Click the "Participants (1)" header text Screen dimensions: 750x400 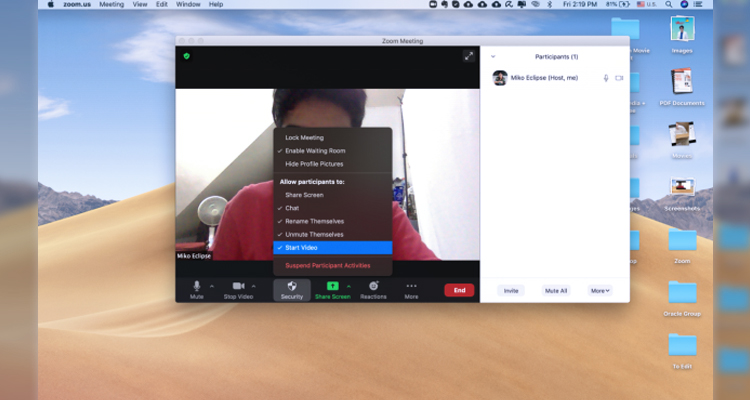[556, 56]
